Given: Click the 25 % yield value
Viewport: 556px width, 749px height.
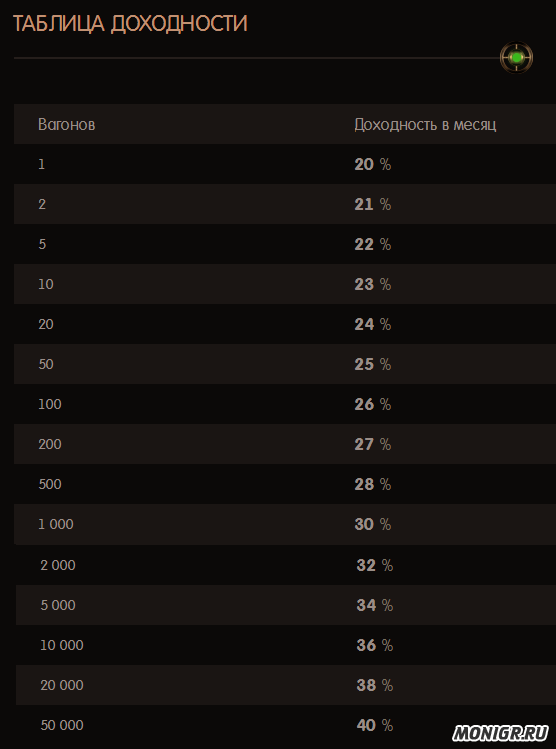Looking at the screenshot, I should coord(373,364).
